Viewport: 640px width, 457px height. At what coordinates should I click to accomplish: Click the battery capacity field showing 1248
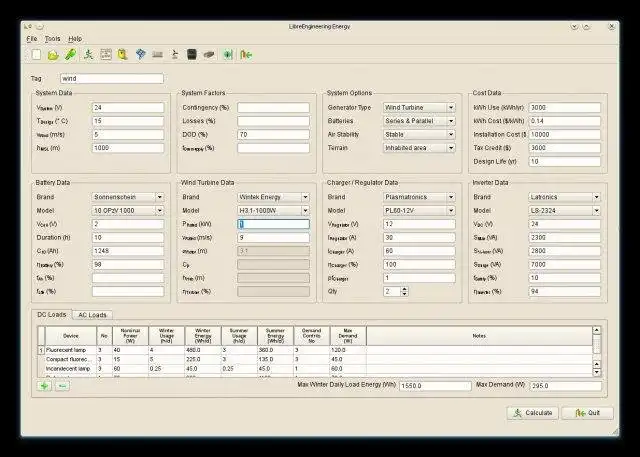tap(128, 251)
